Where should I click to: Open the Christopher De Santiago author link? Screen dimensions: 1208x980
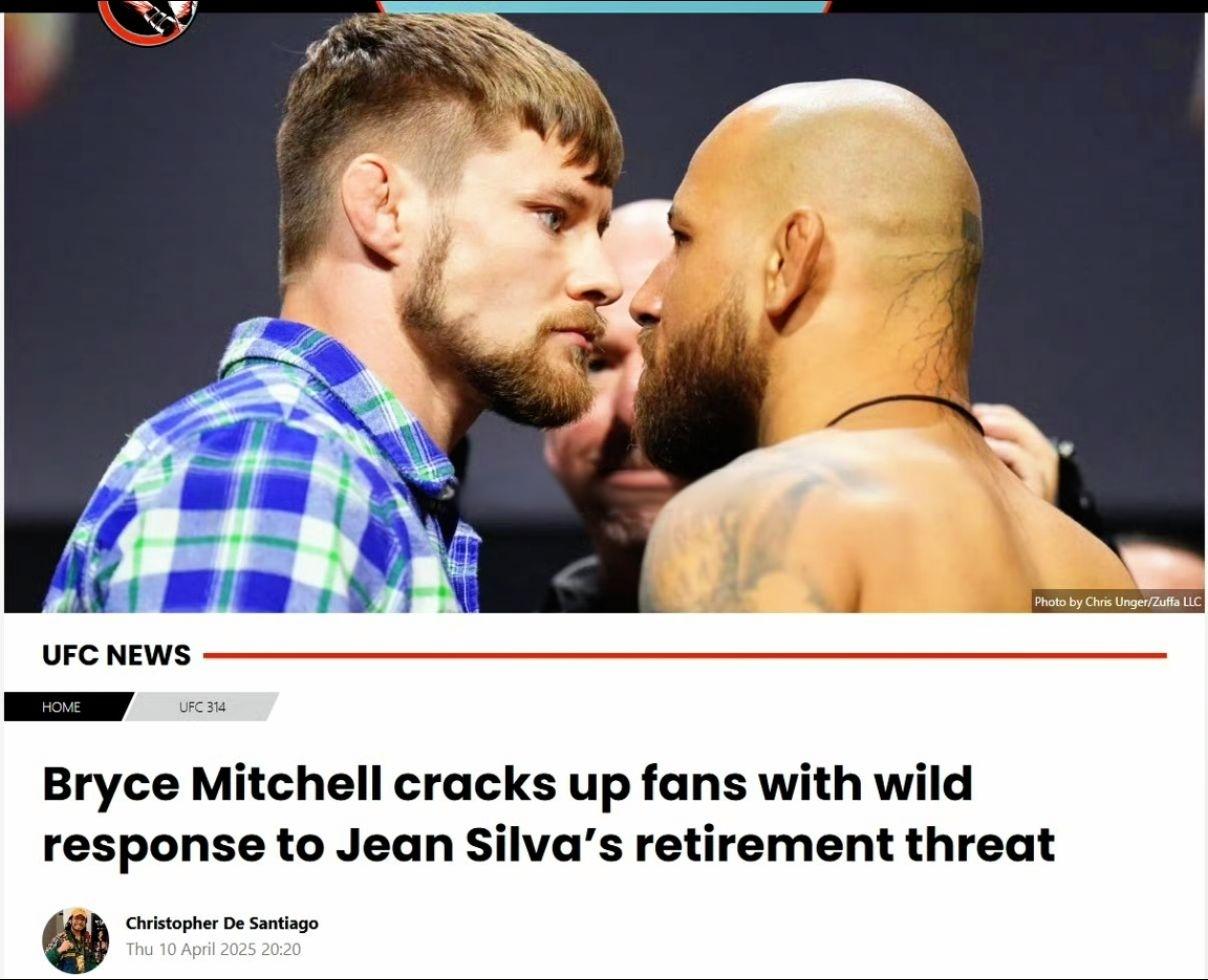pyautogui.click(x=222, y=923)
